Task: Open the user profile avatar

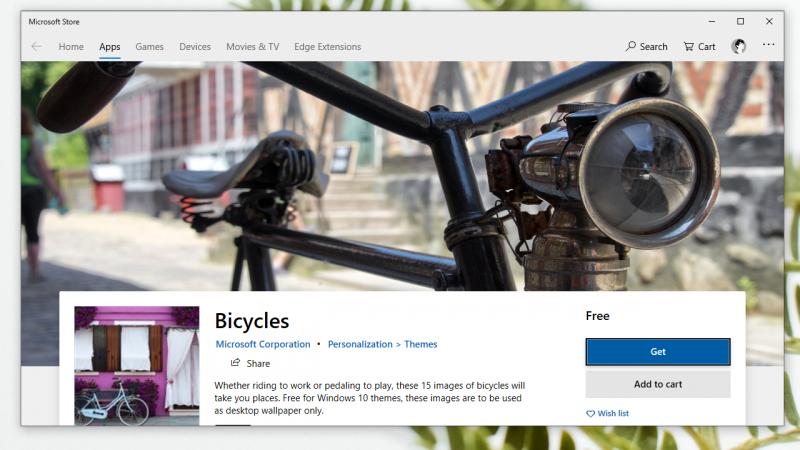Action: 738,46
